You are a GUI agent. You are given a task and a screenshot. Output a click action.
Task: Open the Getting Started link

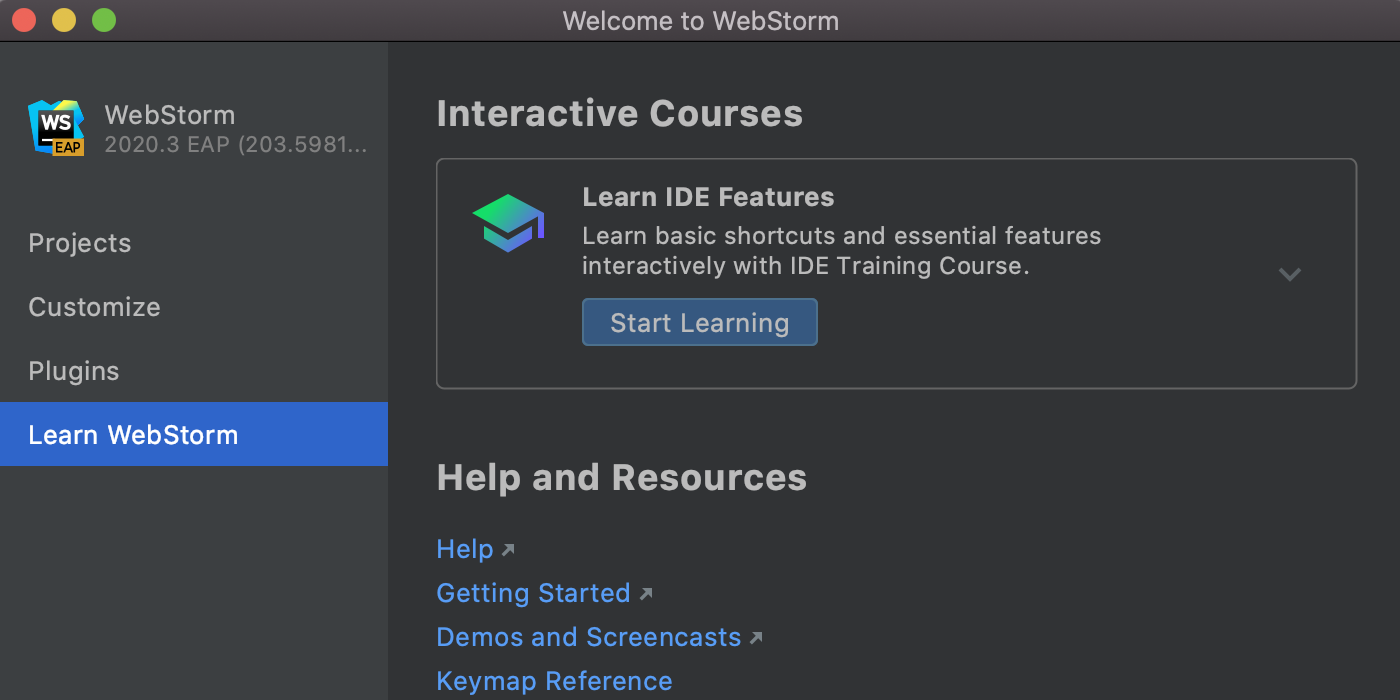(534, 593)
